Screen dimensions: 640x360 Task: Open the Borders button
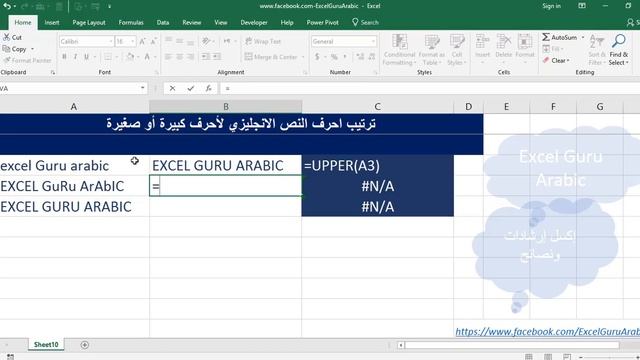(108, 57)
